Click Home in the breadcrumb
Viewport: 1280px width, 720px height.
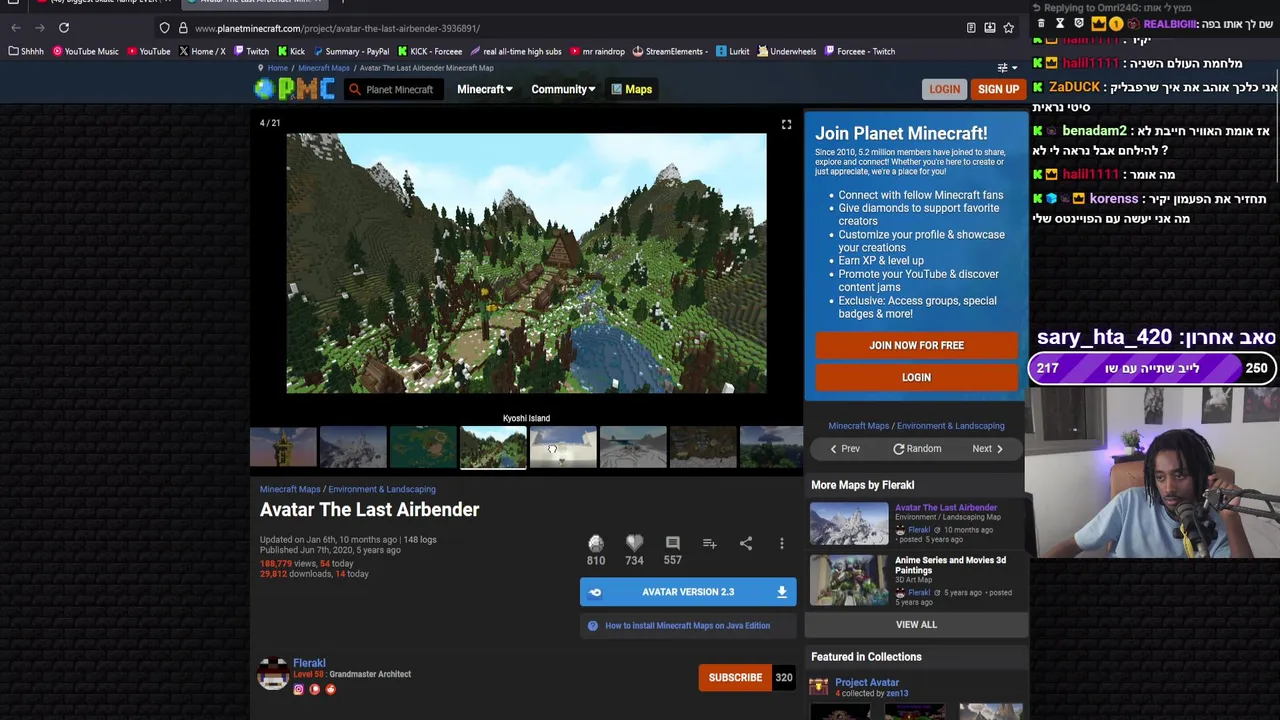tap(277, 68)
